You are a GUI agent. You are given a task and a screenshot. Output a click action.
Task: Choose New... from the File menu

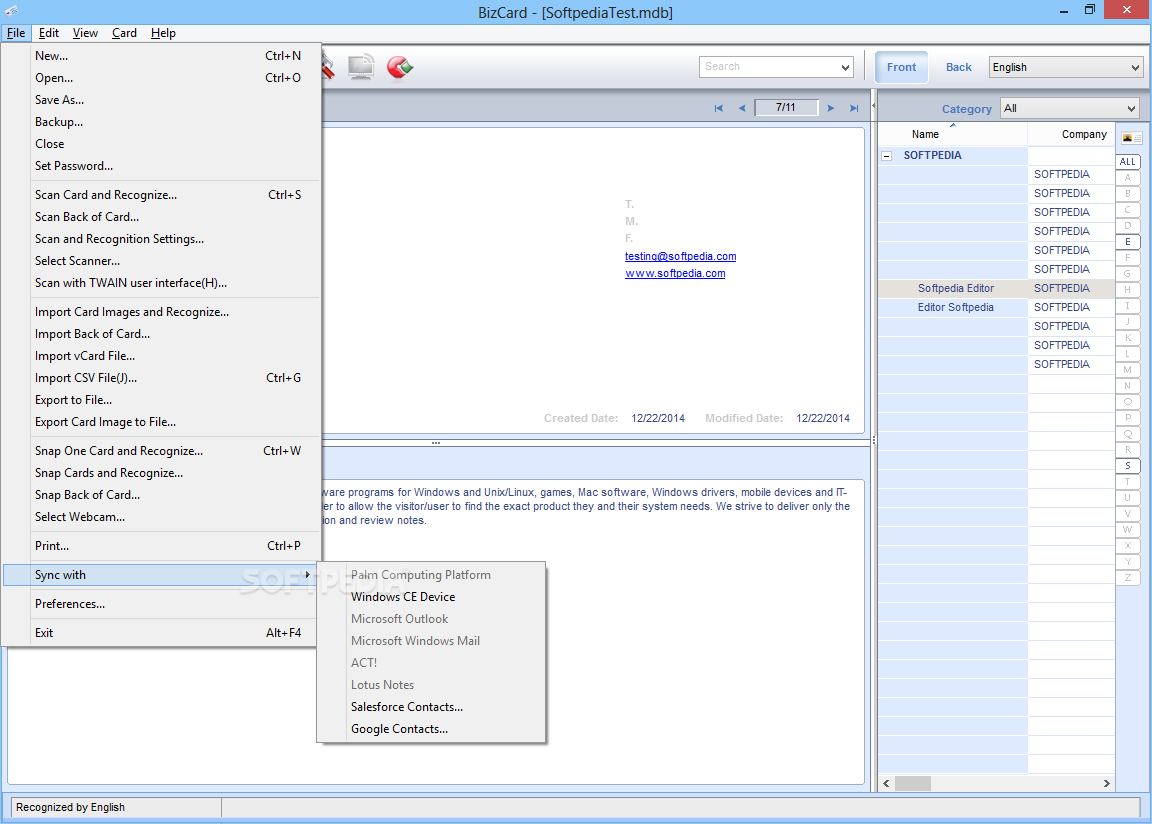click(161, 56)
